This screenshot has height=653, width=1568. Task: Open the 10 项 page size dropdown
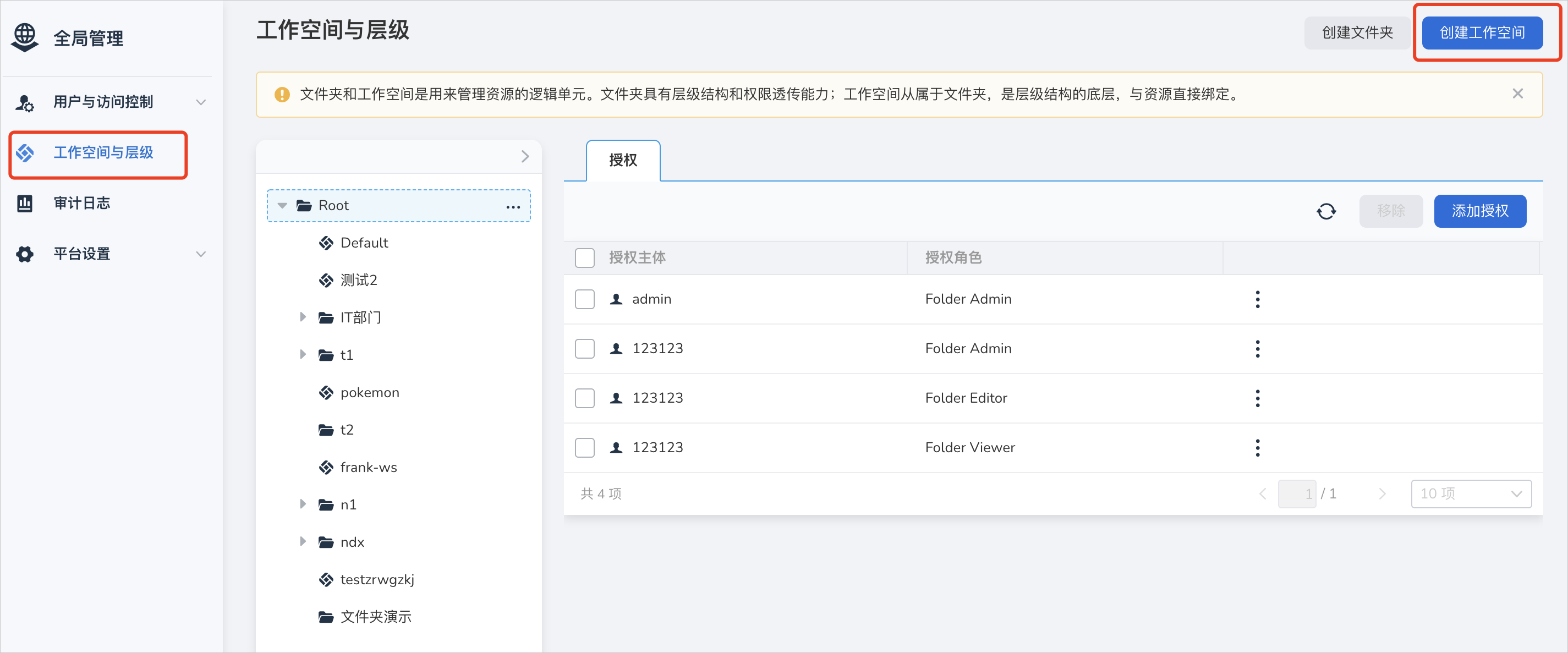pos(1471,493)
